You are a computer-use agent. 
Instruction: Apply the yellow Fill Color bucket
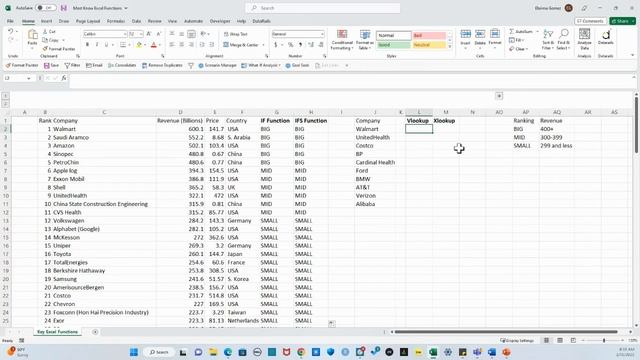click(139, 44)
